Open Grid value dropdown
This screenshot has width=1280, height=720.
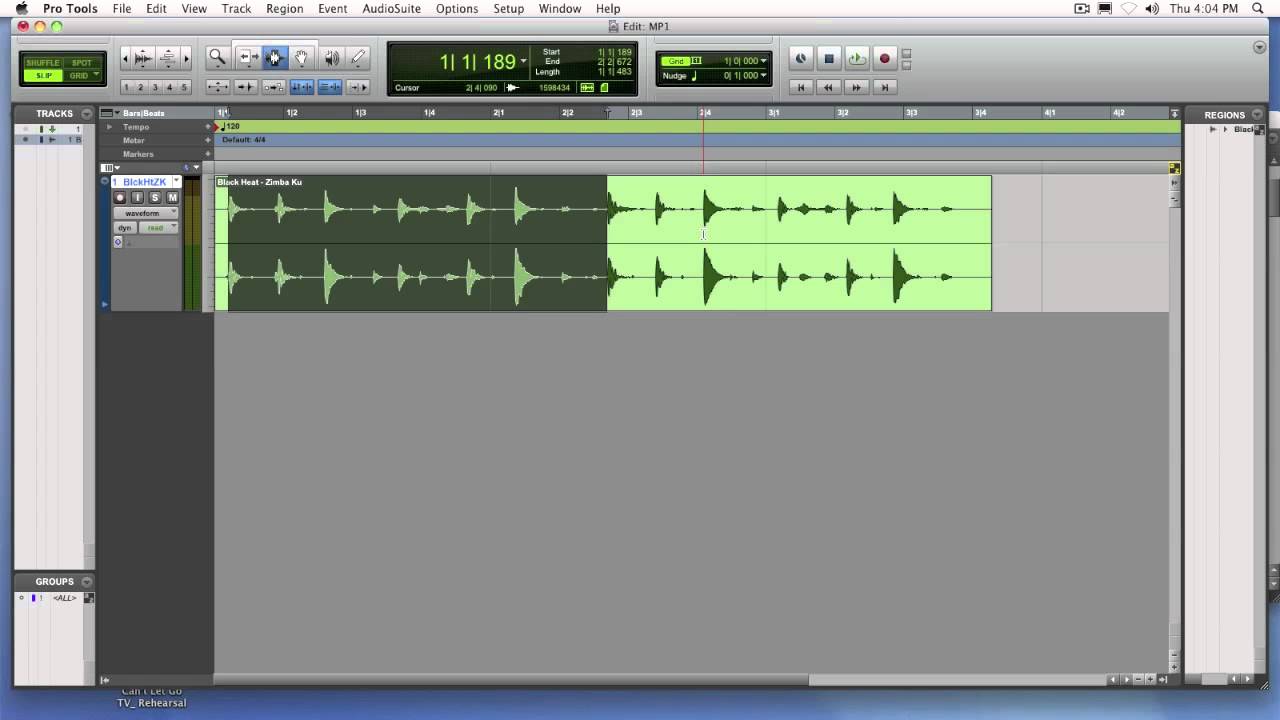764,61
